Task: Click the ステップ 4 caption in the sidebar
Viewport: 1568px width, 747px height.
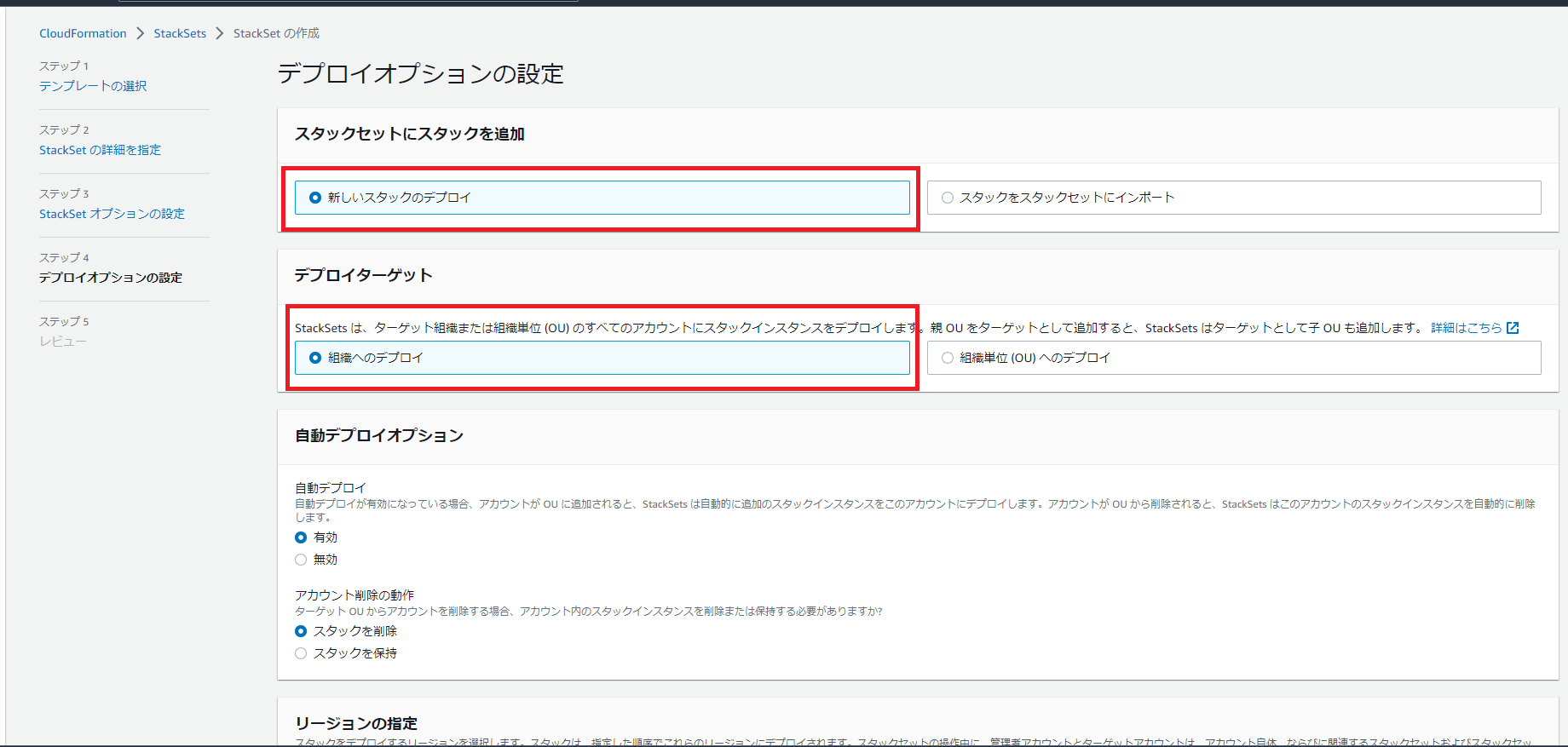Action: (x=64, y=257)
